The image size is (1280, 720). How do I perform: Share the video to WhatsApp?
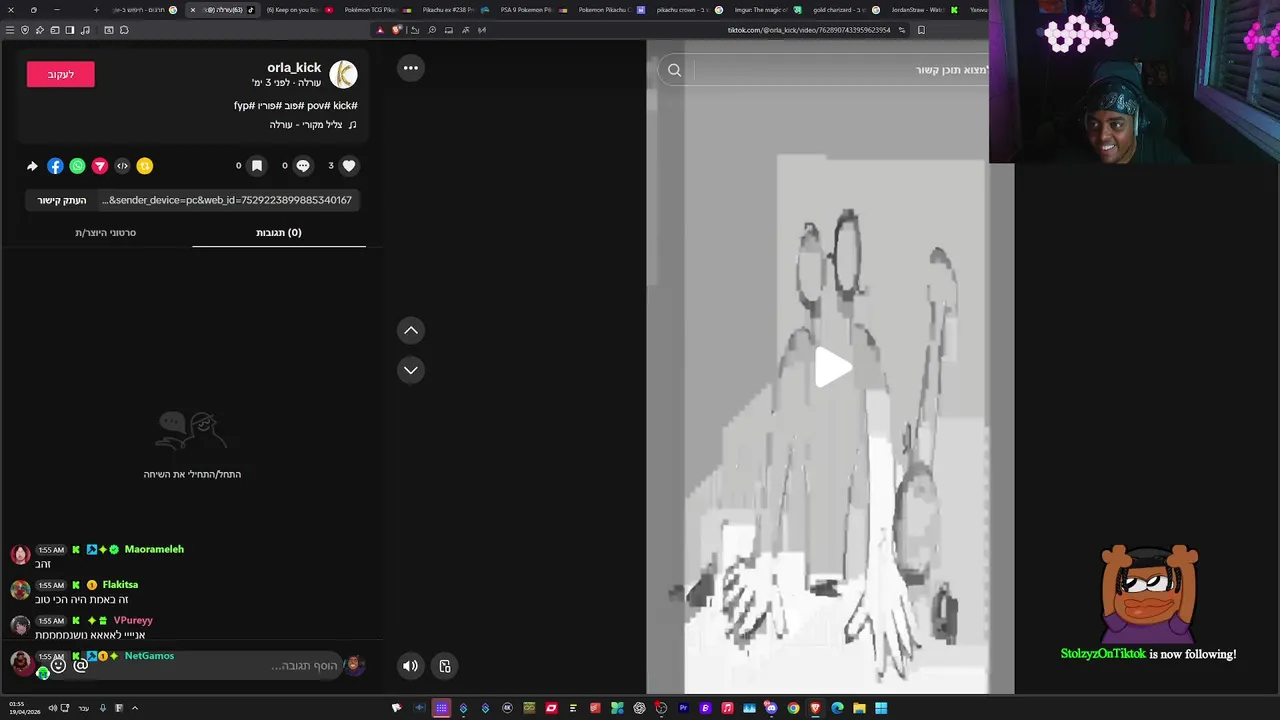tap(77, 166)
